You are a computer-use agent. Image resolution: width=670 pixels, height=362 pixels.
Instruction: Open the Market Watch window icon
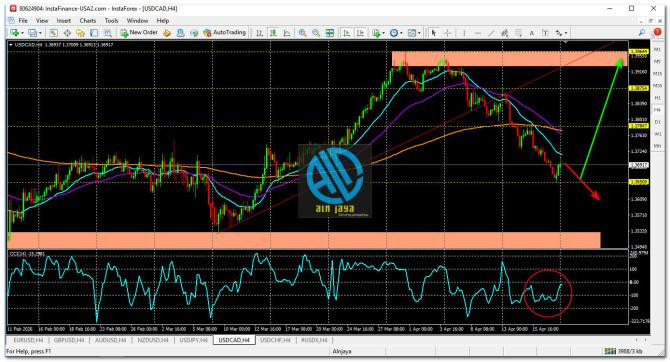(53, 33)
